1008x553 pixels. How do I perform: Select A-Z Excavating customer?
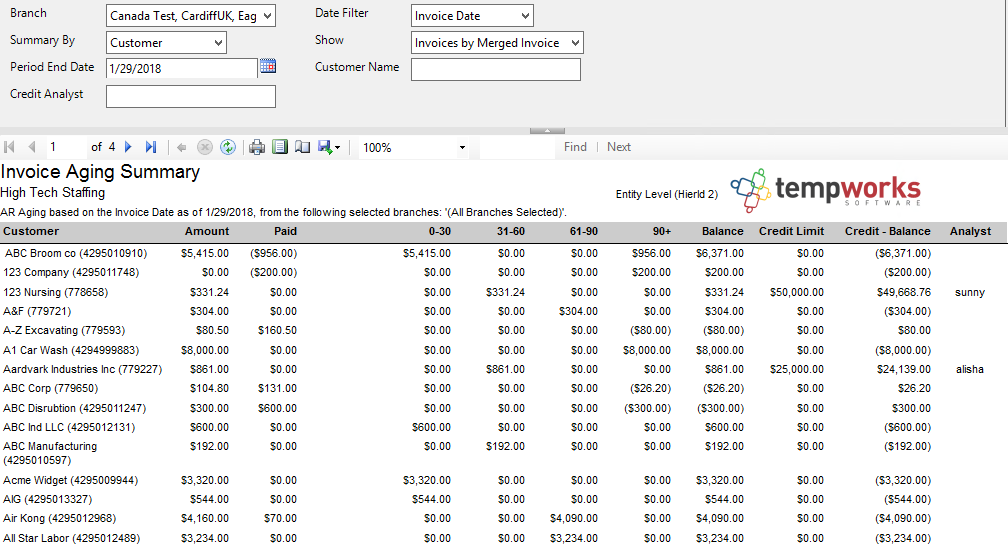tap(64, 331)
